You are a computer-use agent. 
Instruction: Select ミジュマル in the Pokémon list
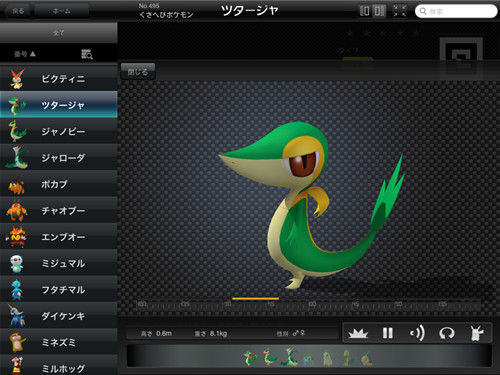coord(59,263)
